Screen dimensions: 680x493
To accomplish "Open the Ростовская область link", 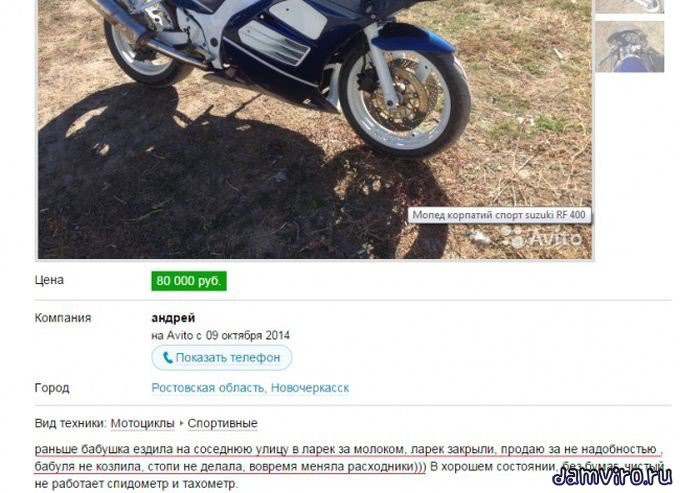I will pyautogui.click(x=208, y=388).
